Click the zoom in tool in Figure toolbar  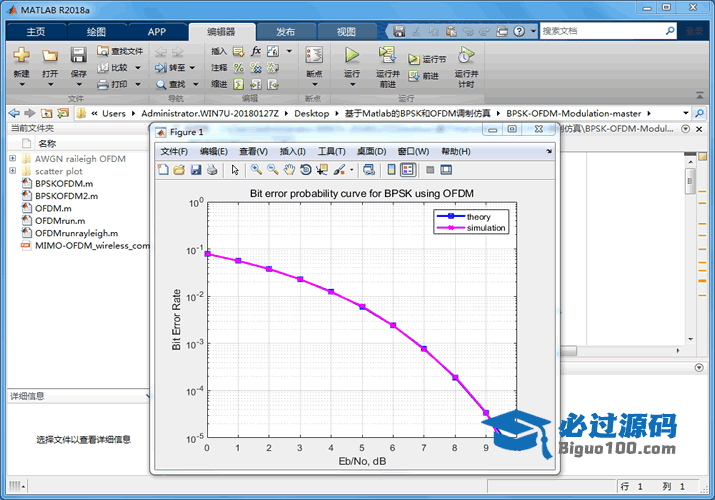click(257, 170)
